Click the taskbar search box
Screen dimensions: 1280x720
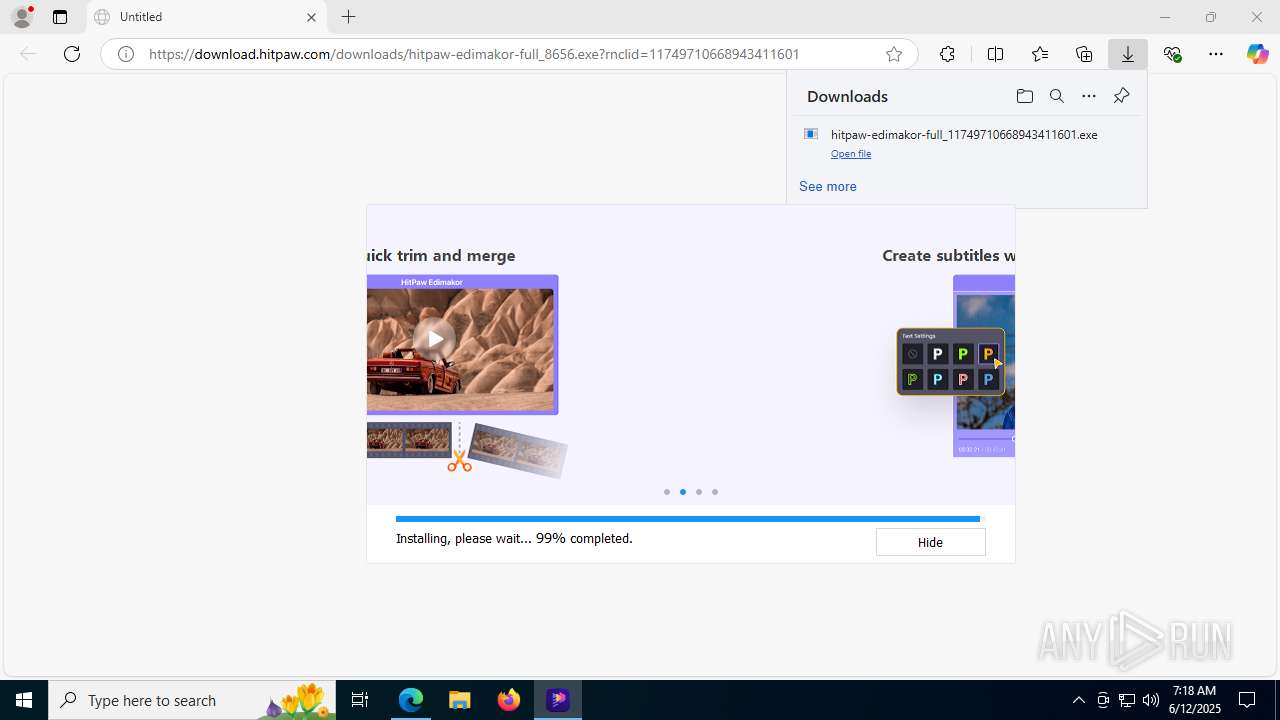coord(192,700)
